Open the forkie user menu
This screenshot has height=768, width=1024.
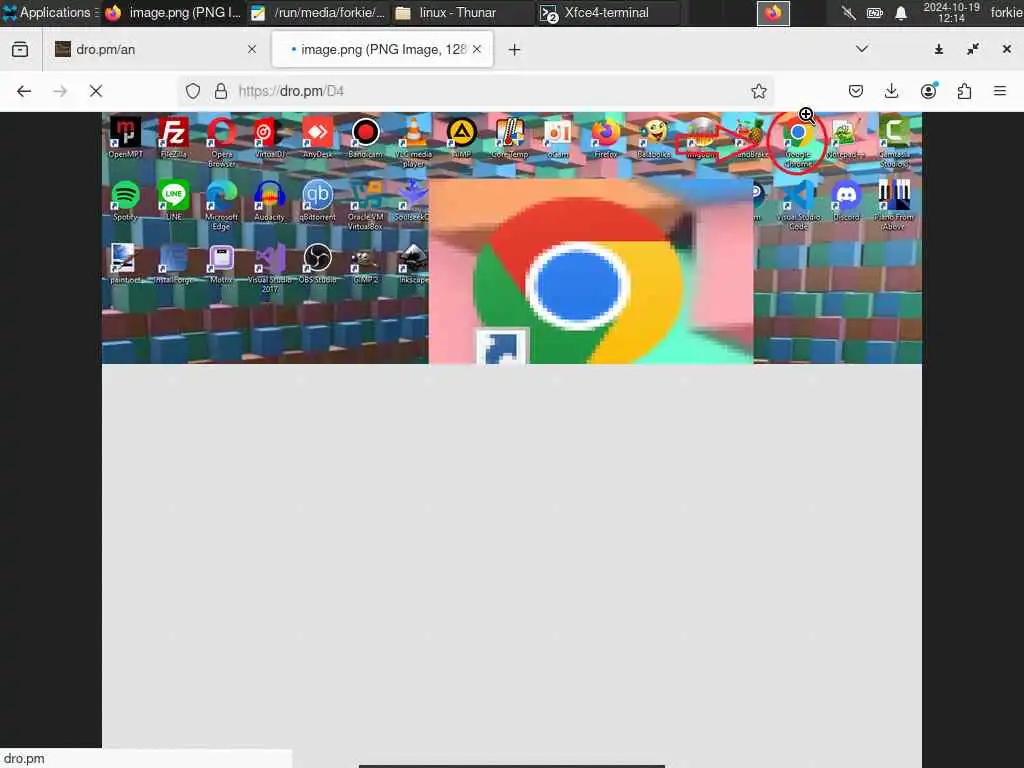1006,12
